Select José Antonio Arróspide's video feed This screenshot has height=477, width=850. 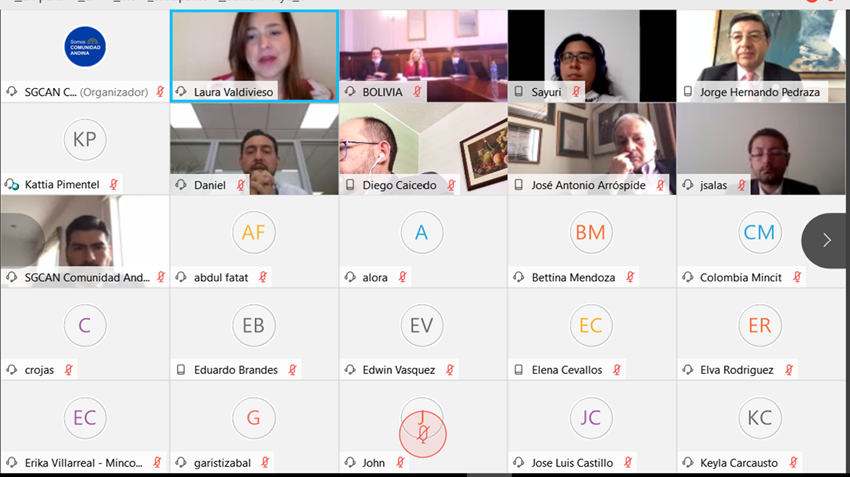[592, 149]
